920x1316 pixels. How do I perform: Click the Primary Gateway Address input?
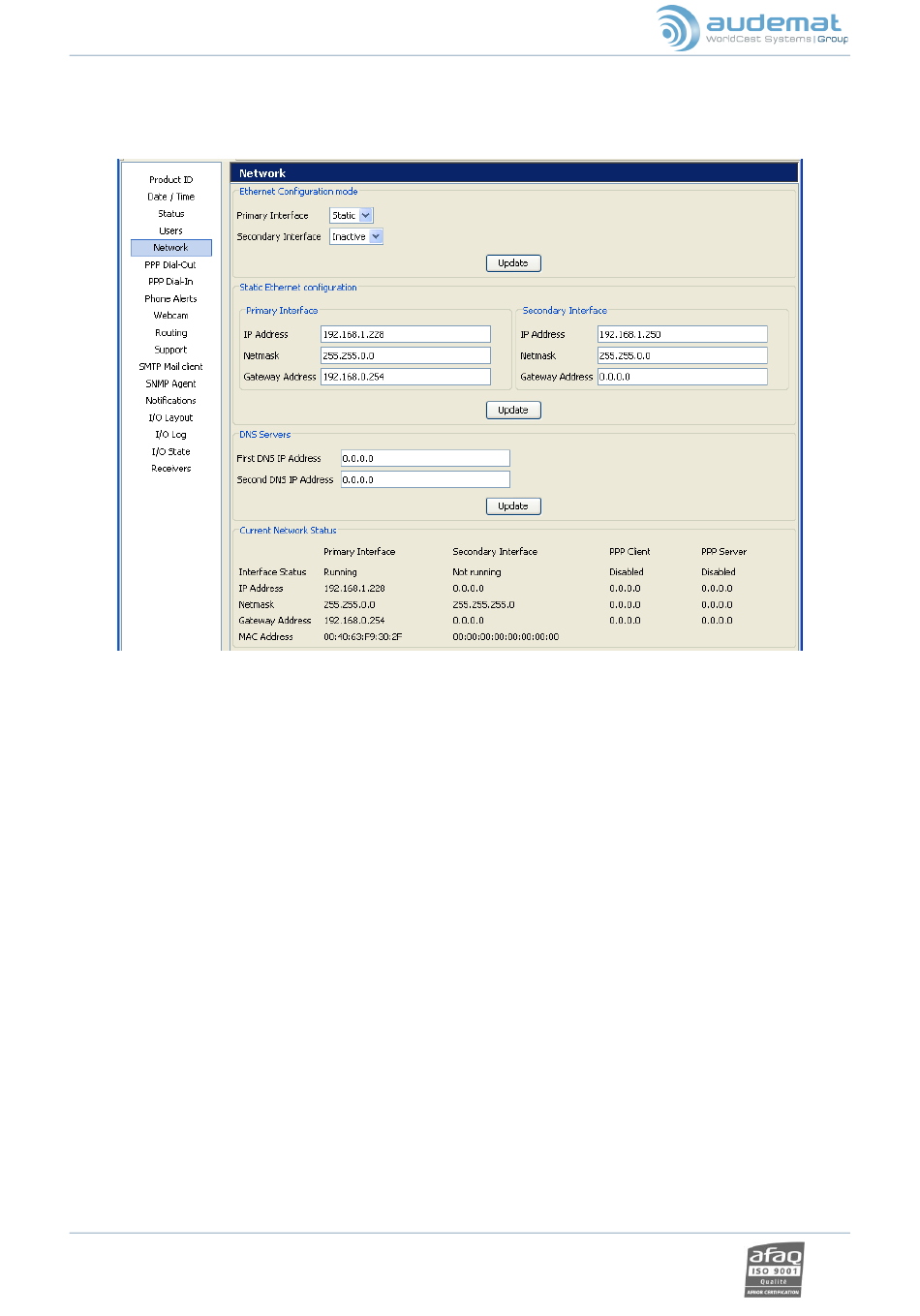(x=405, y=378)
